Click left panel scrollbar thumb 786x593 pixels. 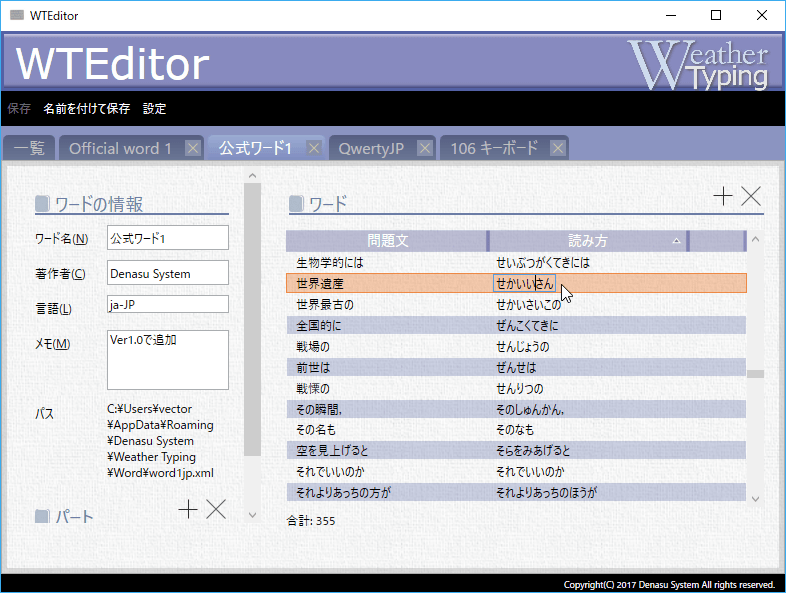pos(252,319)
